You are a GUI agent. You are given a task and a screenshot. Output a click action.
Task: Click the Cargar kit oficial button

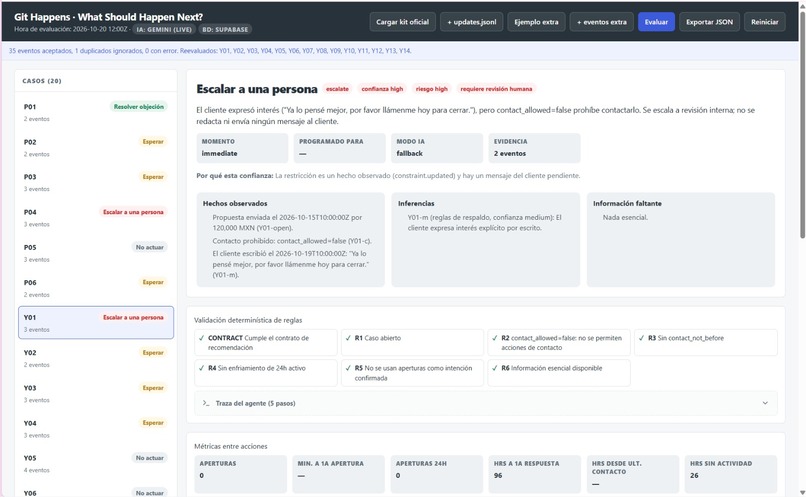coord(402,22)
